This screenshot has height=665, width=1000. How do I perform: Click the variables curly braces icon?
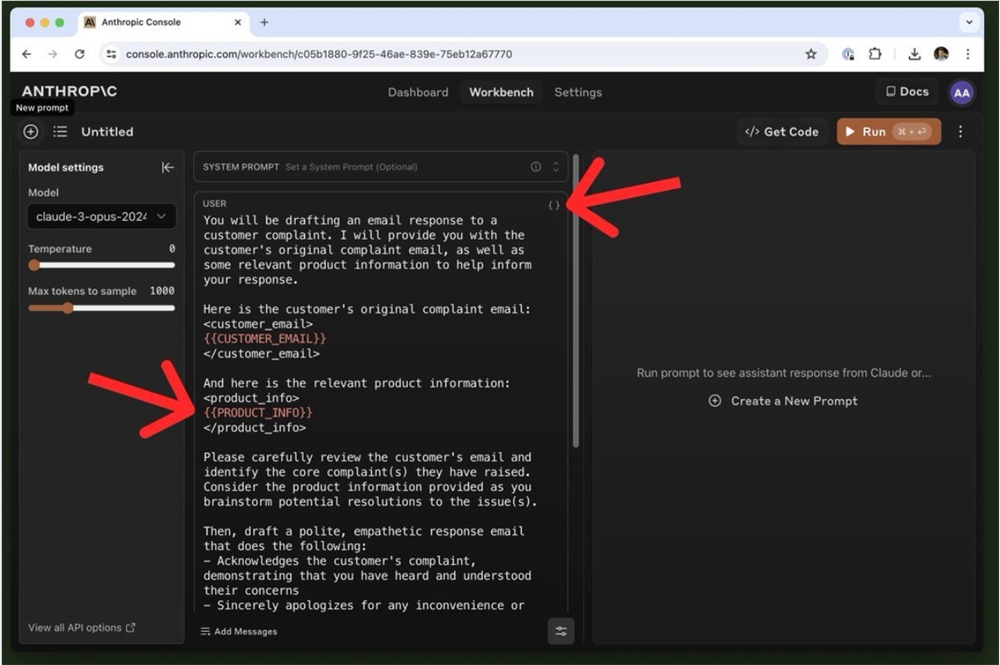pos(554,205)
